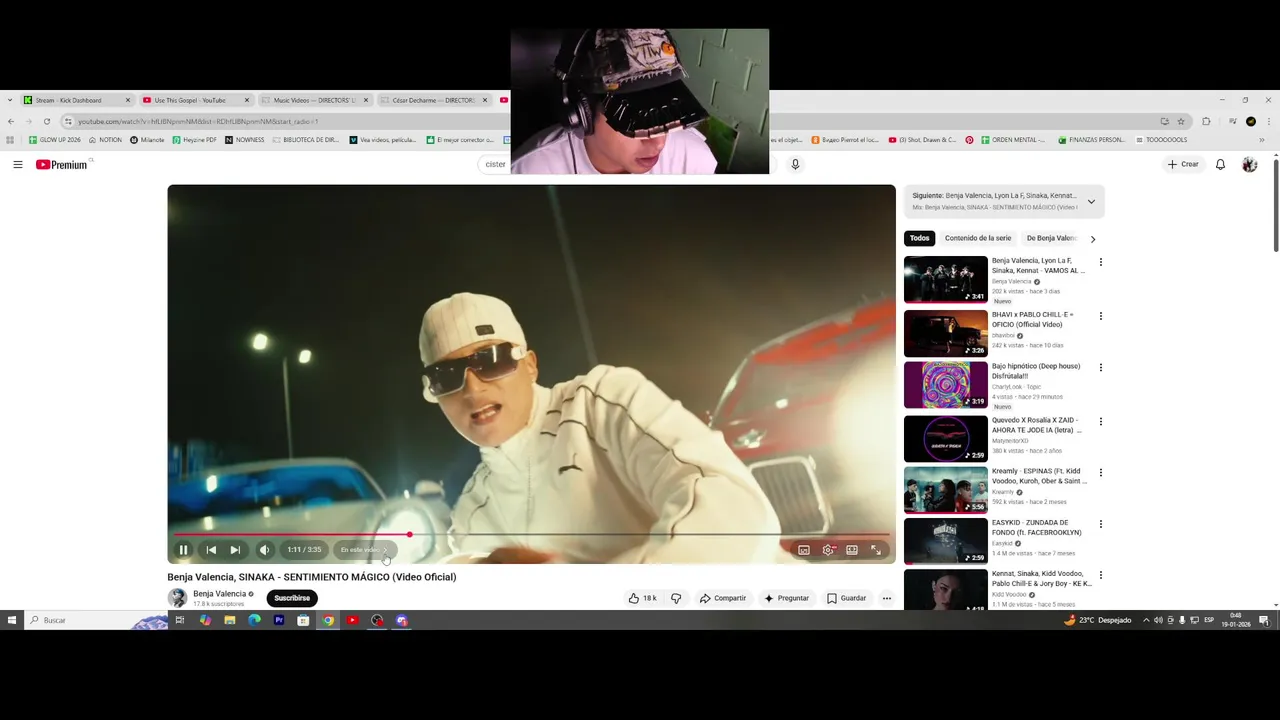
Task: Open the Kreamly - ESPINAS video title
Action: tap(1039, 476)
